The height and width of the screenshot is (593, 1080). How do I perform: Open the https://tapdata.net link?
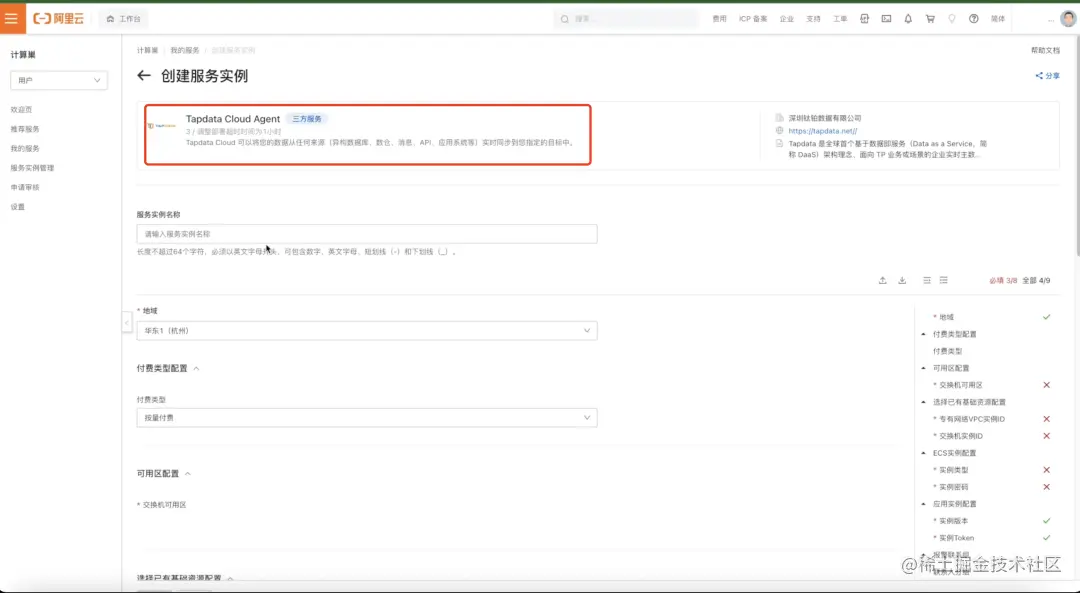click(822, 131)
